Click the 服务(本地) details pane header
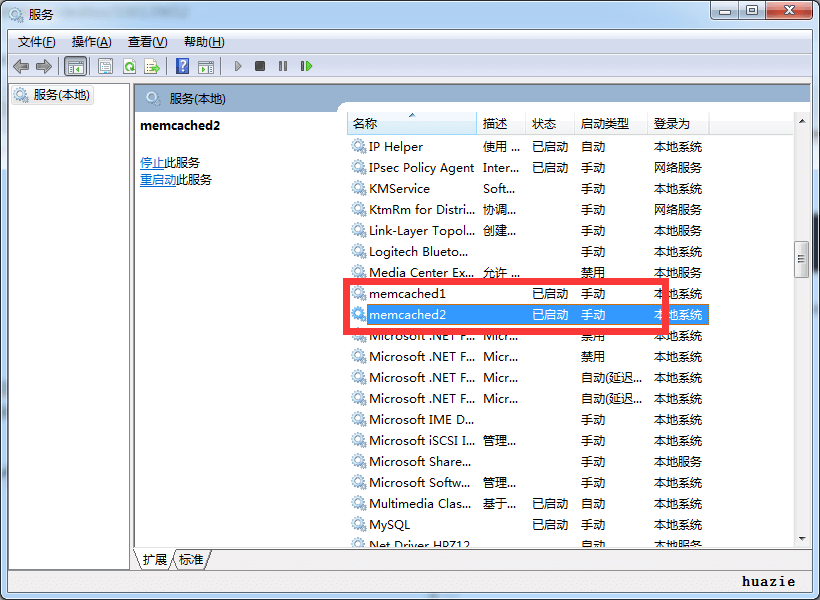This screenshot has height=600, width=820. pyautogui.click(x=472, y=98)
